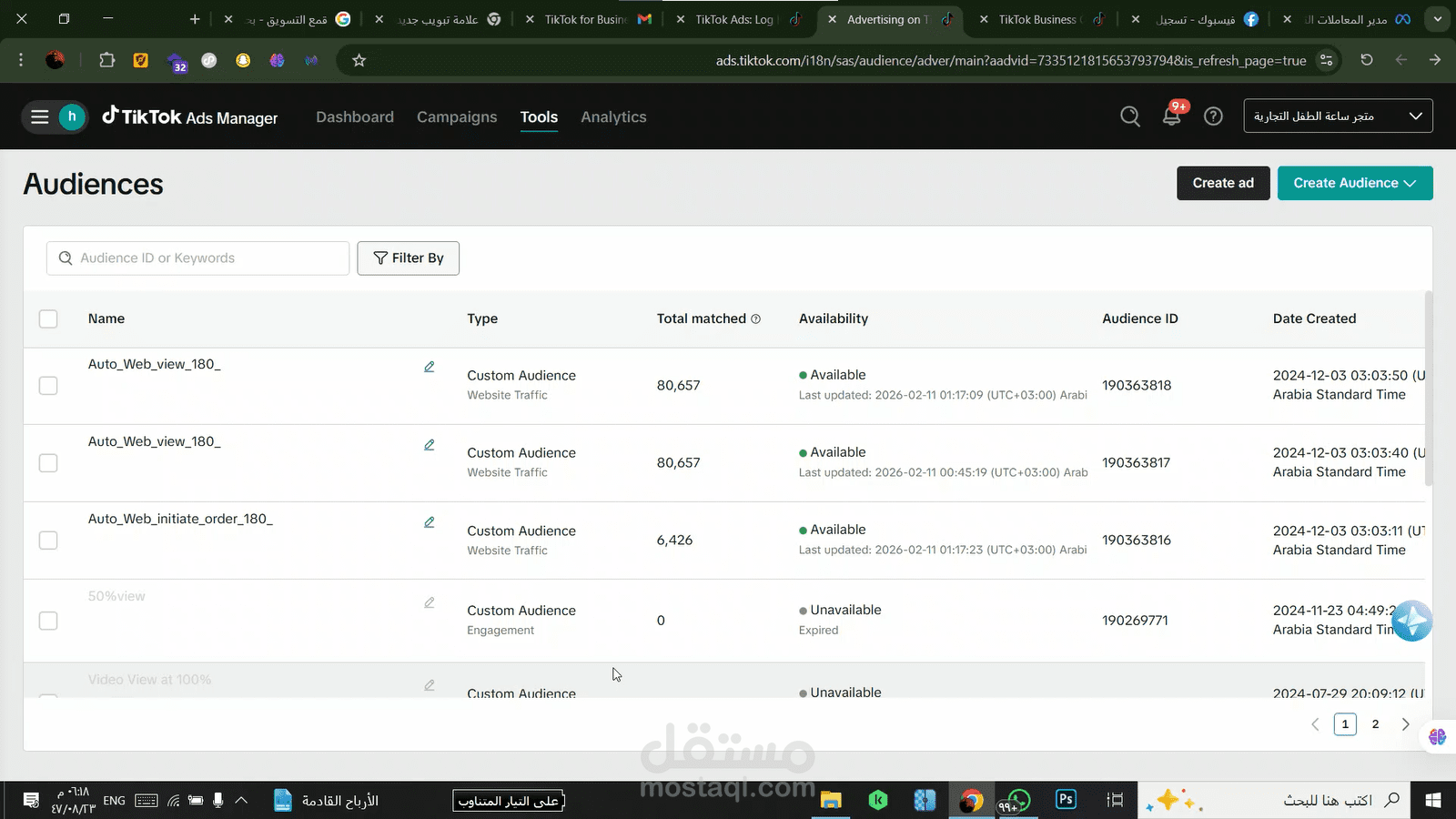Screen dimensions: 1456x819
Task: Click the search magnifier icon in top bar
Action: pos(1129,116)
